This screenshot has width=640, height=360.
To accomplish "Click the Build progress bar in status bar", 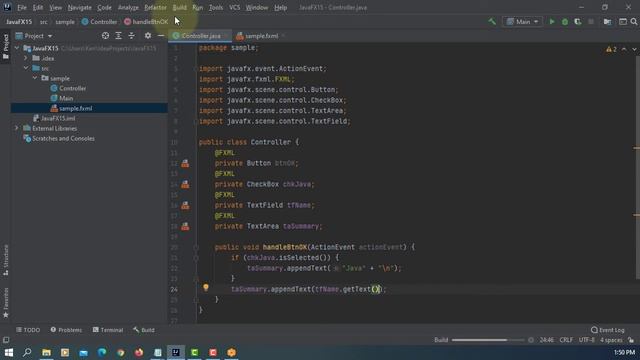I will click(x=488, y=340).
